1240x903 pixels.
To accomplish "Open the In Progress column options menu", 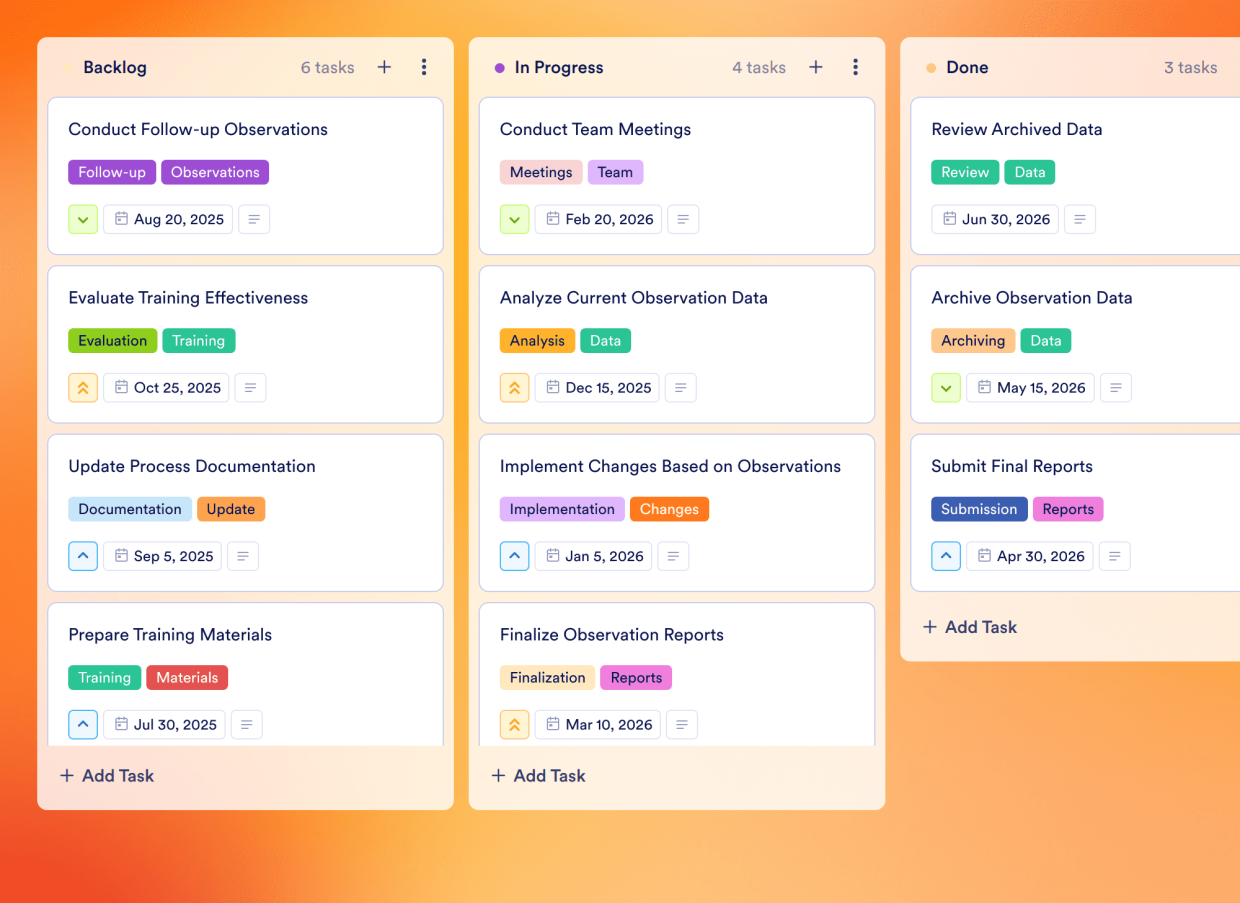I will tap(856, 67).
